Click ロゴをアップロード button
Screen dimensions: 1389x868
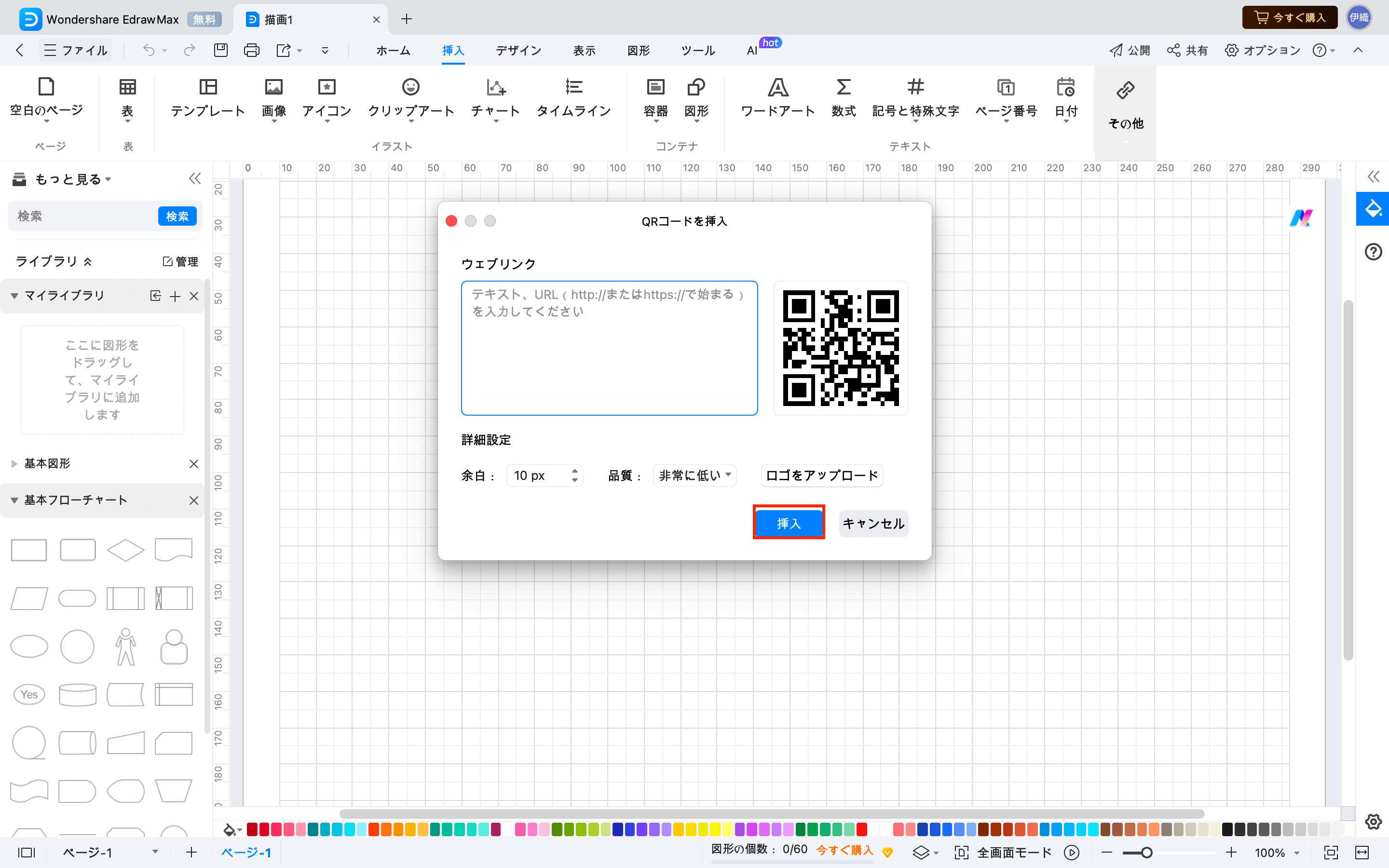(x=822, y=475)
